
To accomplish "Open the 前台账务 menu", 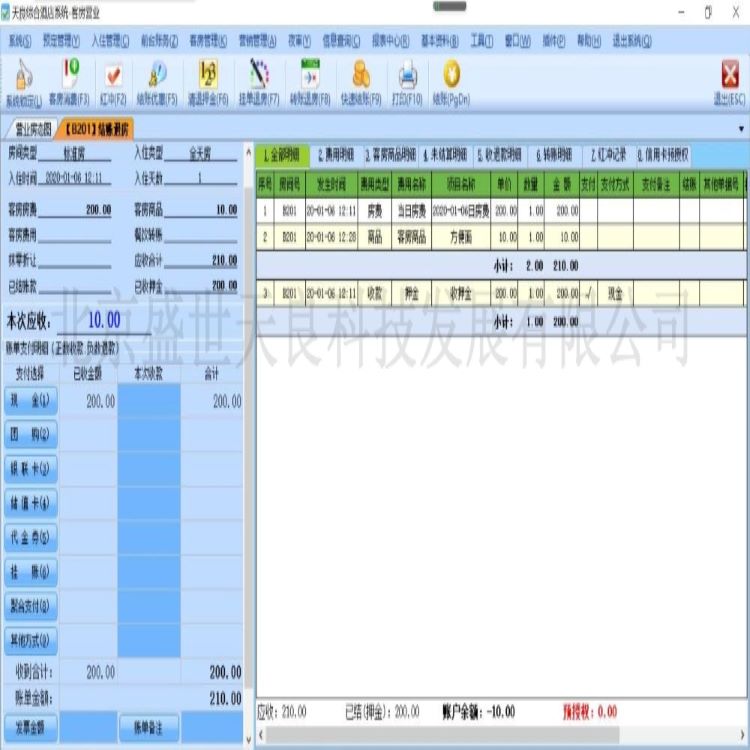I will (x=159, y=41).
